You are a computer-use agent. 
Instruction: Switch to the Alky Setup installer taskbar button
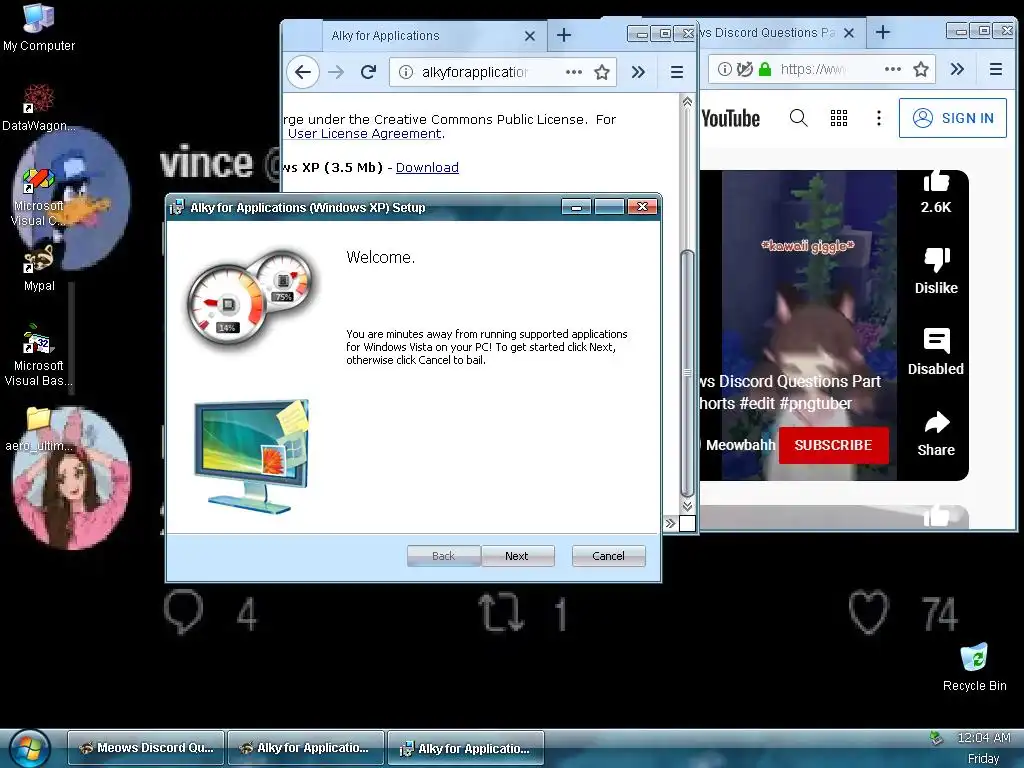click(466, 748)
